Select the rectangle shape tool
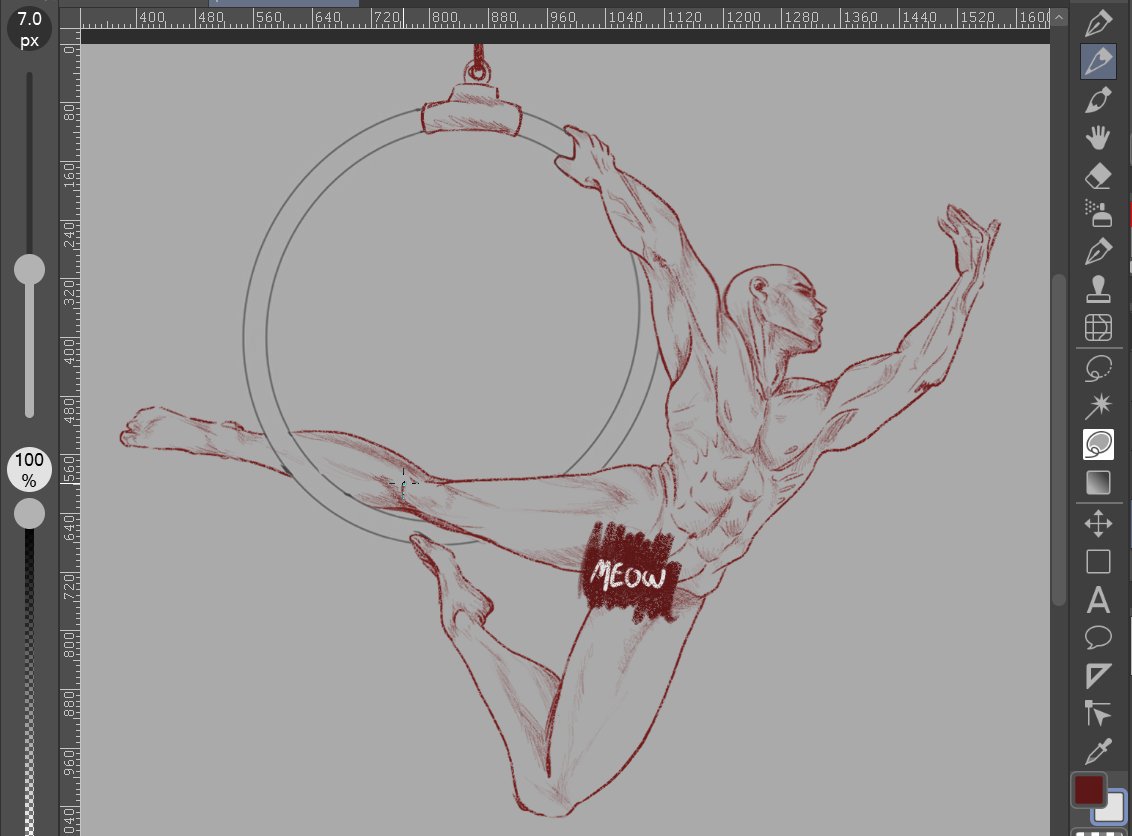The width and height of the screenshot is (1132, 836). [1098, 561]
